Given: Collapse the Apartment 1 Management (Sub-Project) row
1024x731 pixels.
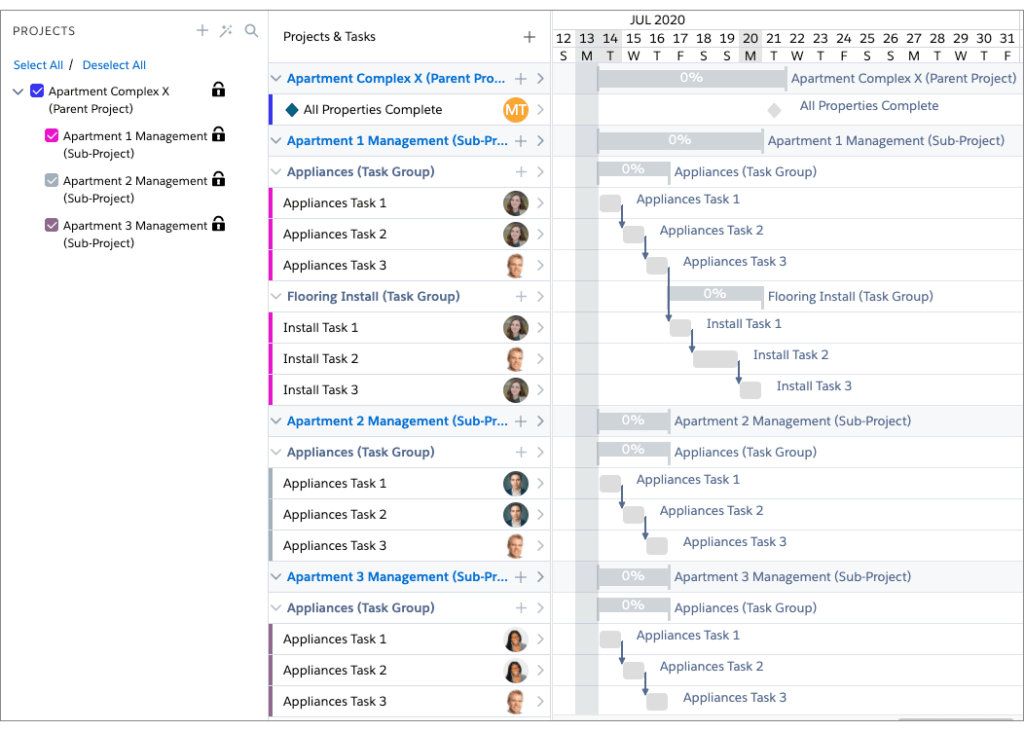Looking at the screenshot, I should click(276, 141).
